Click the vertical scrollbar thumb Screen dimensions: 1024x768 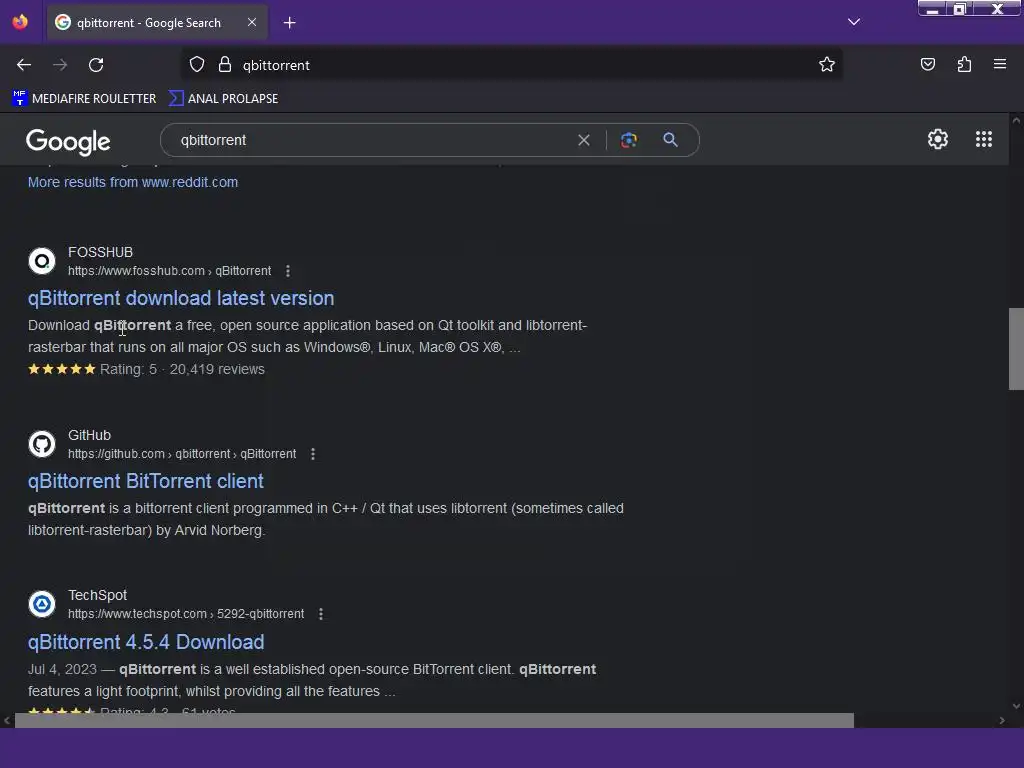click(x=1016, y=349)
